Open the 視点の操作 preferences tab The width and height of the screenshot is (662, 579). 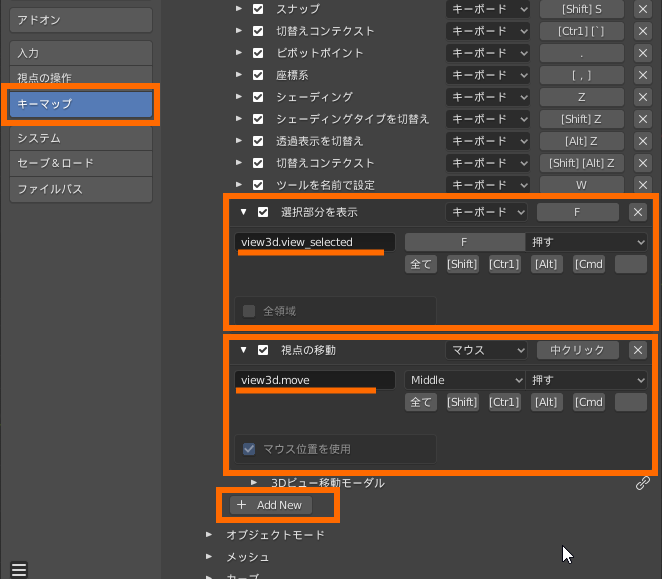(x=81, y=78)
